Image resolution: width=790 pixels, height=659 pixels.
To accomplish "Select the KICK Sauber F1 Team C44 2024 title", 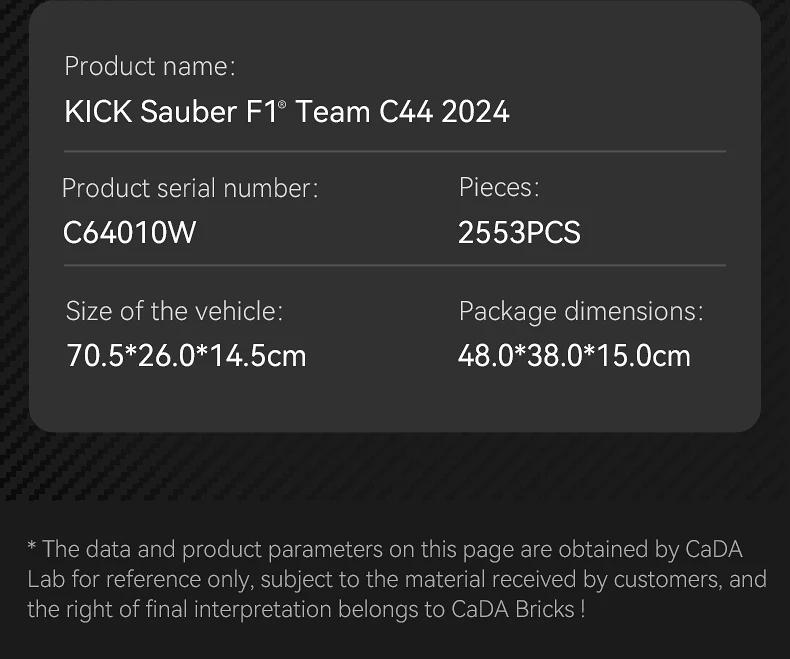I will tap(287, 111).
